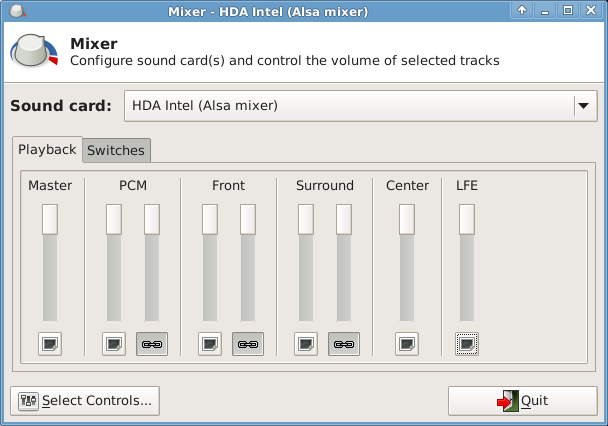Toggle mute button under Master slider
This screenshot has height=426, width=608.
[50, 344]
